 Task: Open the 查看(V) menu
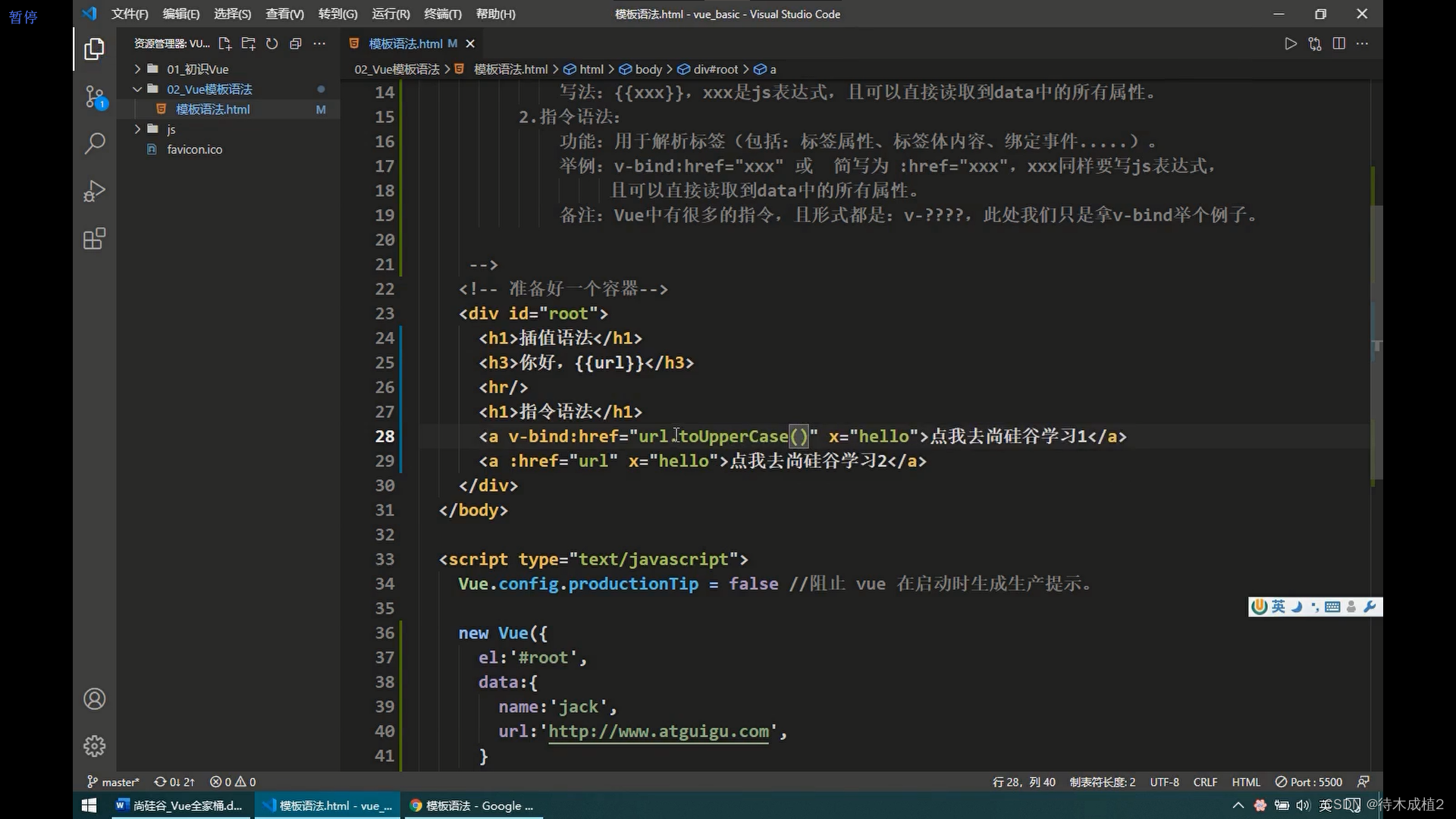[x=284, y=14]
